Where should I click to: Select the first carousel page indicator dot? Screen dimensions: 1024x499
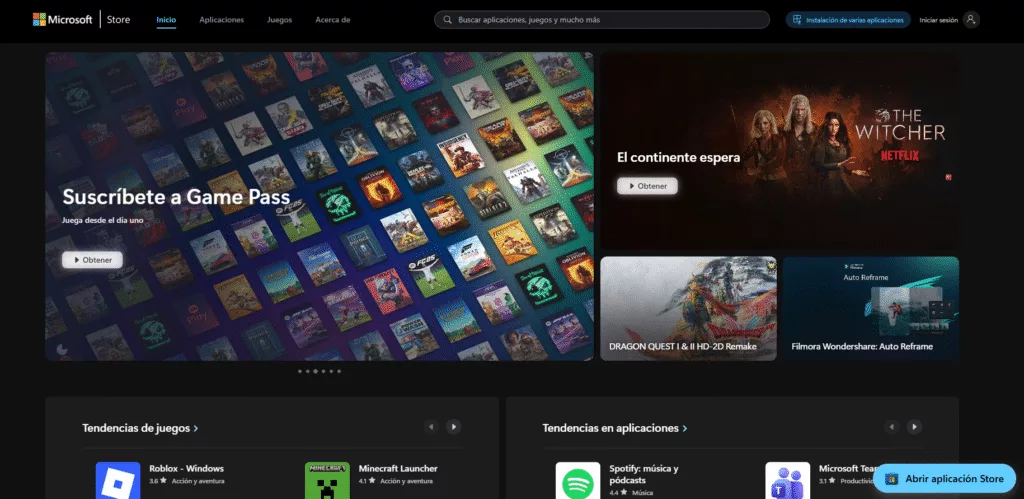coord(299,371)
